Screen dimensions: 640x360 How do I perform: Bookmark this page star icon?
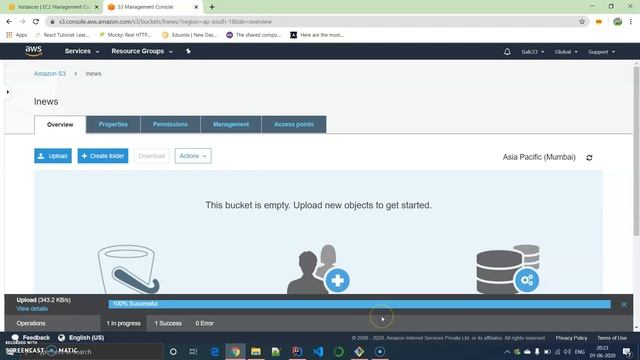(582, 22)
